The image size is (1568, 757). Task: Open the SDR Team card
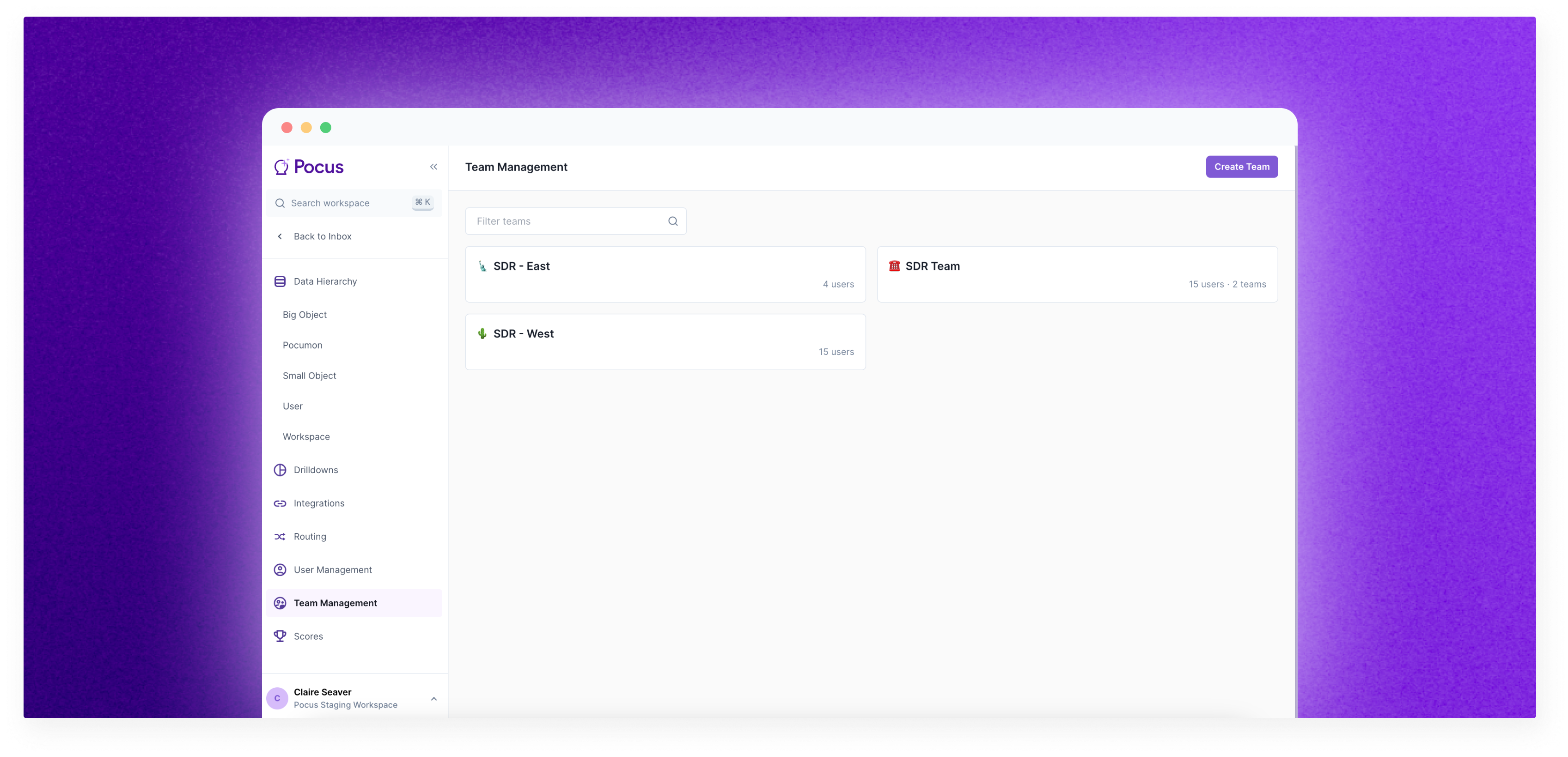pos(1077,275)
